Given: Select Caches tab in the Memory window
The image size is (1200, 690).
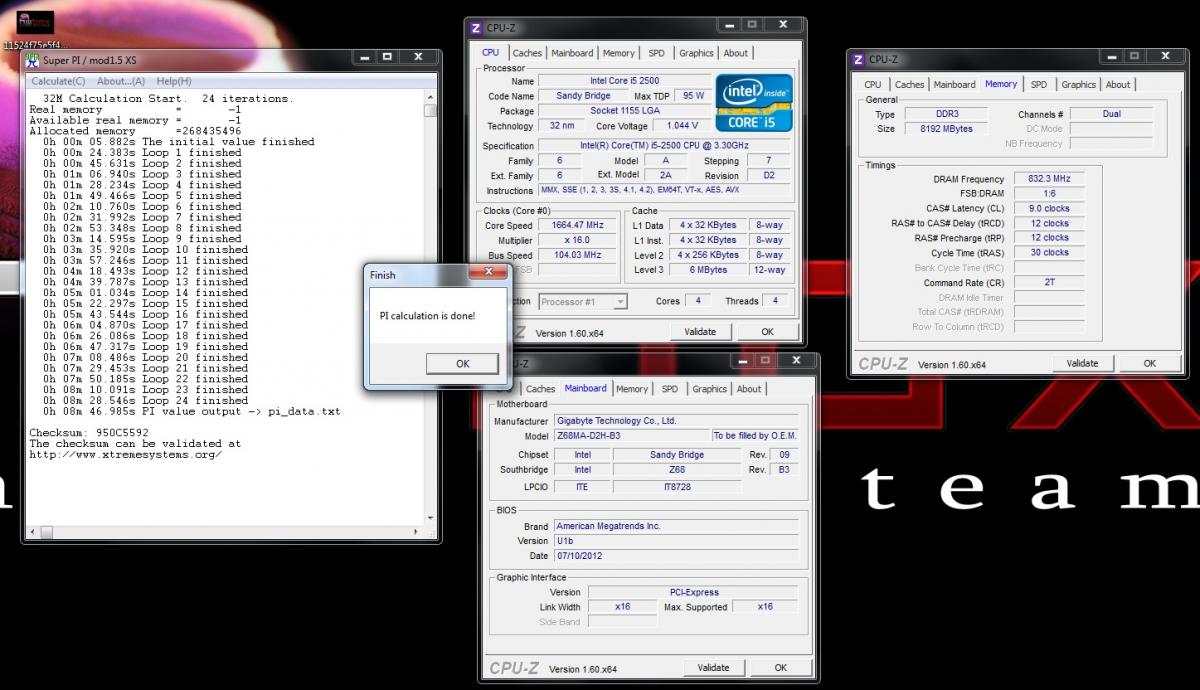Looking at the screenshot, I should pos(909,85).
